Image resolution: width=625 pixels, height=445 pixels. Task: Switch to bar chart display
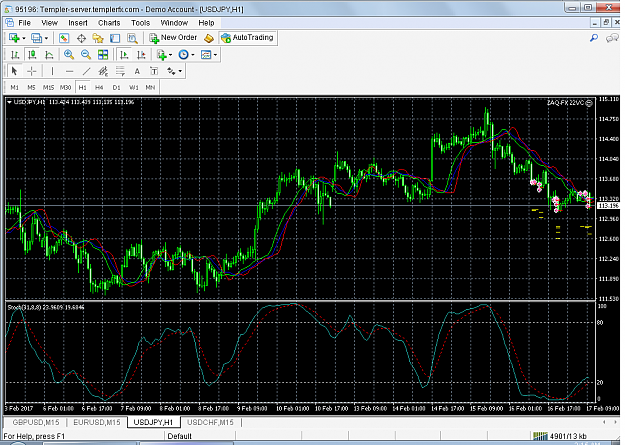[15, 55]
